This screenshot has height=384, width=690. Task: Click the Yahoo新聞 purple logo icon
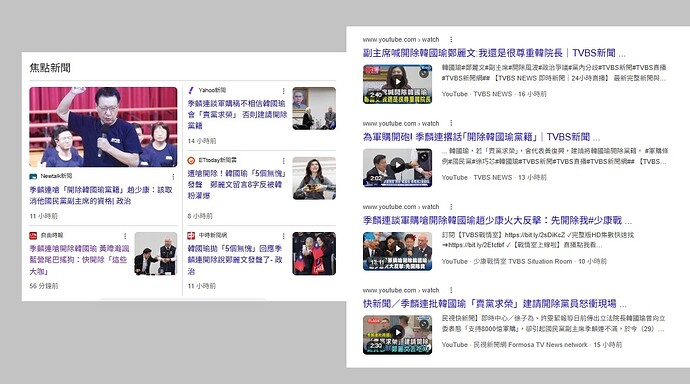point(191,90)
